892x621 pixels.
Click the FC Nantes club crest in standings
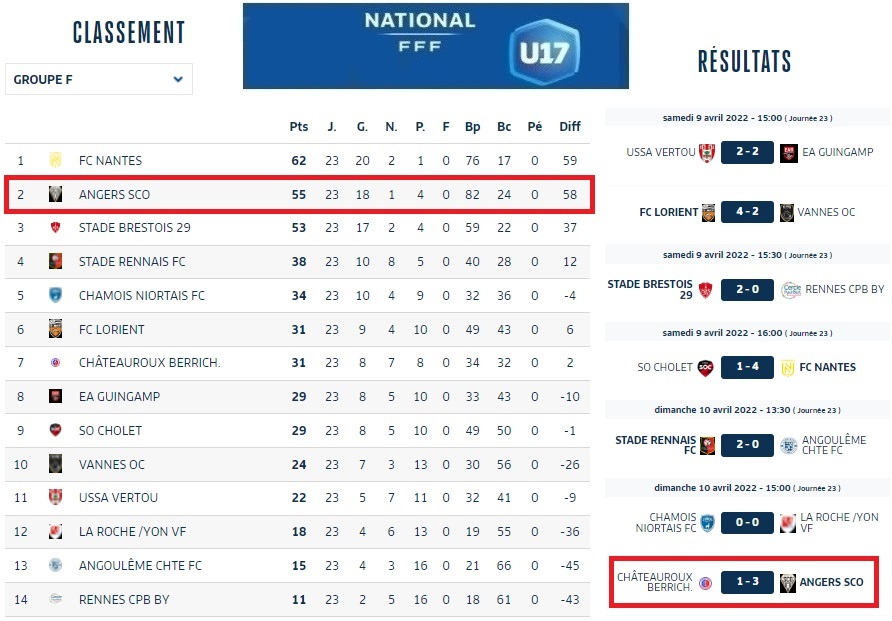(56, 160)
